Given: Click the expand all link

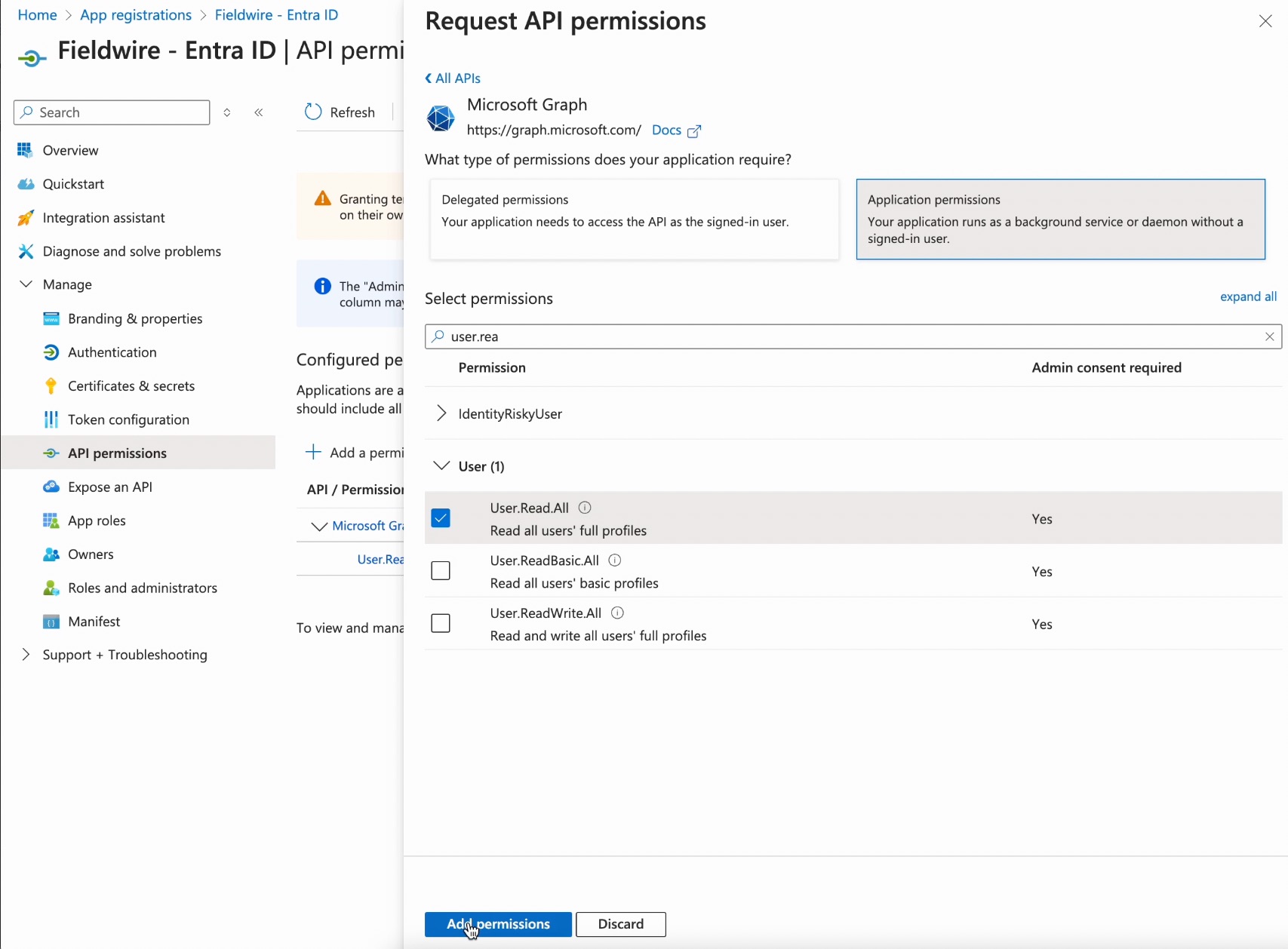Looking at the screenshot, I should coord(1248,296).
